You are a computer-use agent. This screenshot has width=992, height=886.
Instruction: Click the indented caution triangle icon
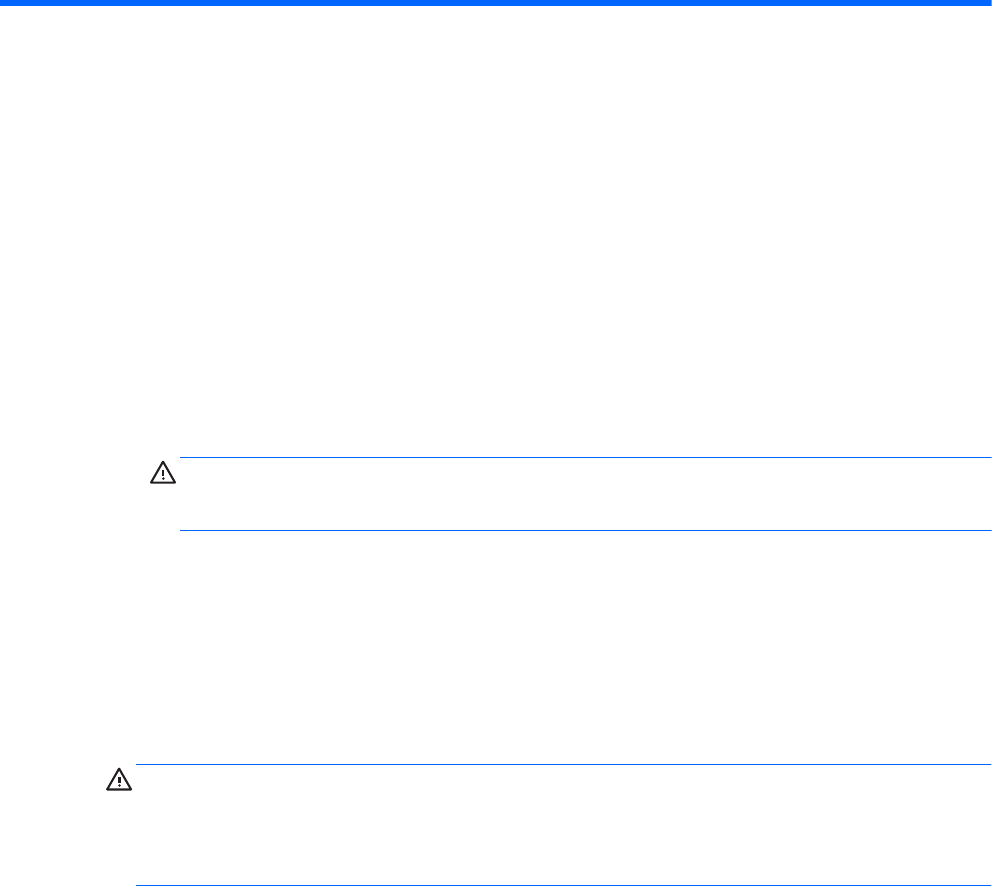click(x=163, y=471)
